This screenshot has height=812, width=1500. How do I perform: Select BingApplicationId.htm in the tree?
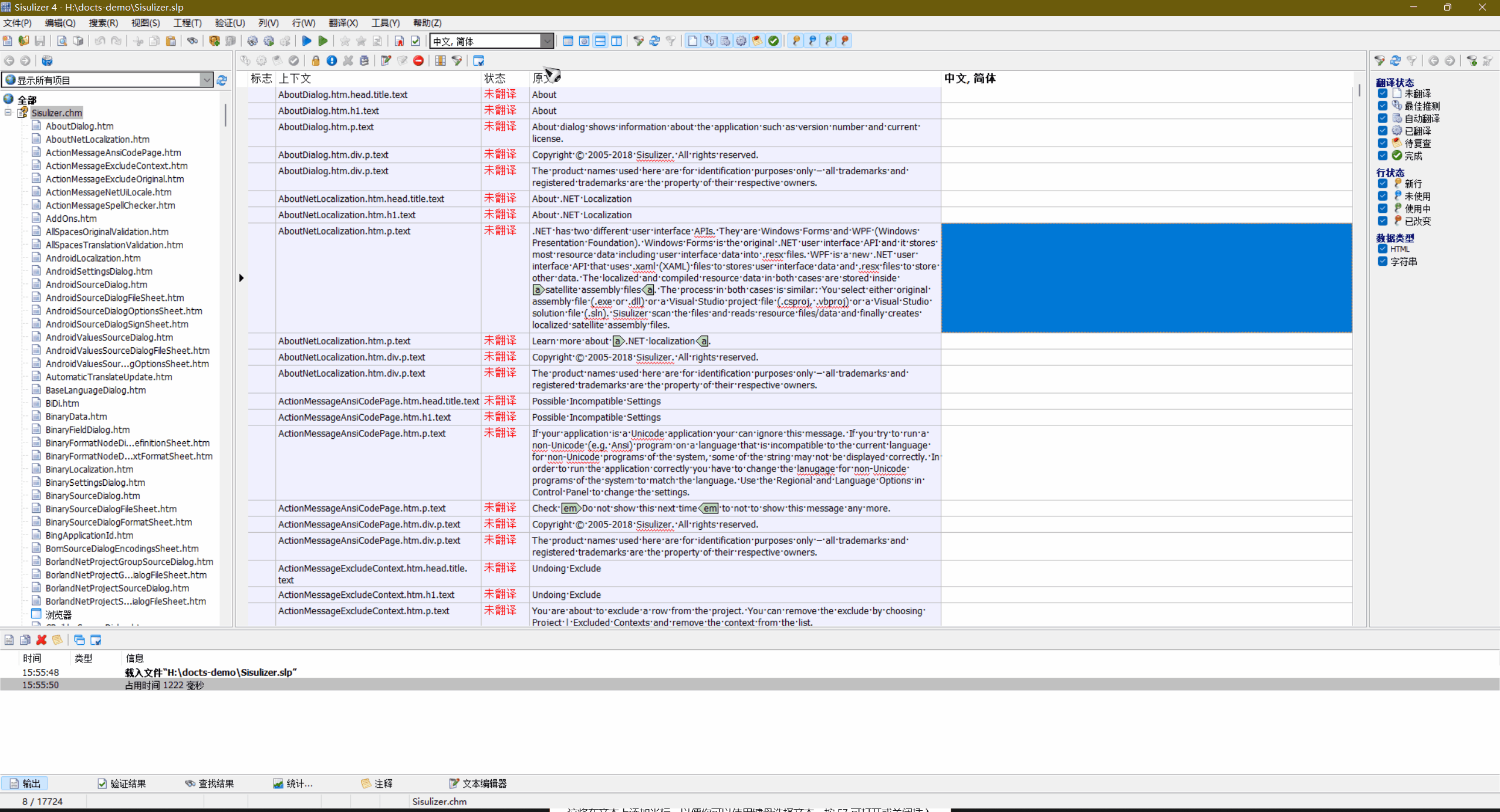pyautogui.click(x=89, y=535)
